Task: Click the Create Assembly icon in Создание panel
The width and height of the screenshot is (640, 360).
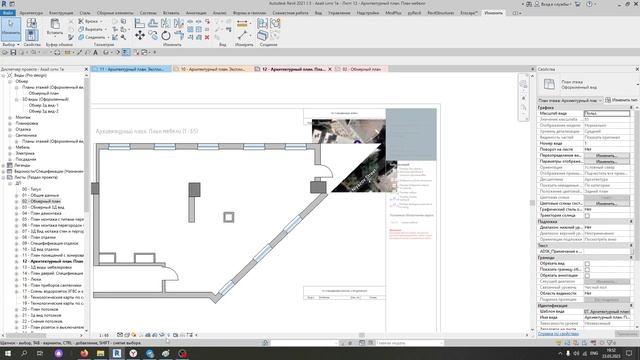Action: click(x=262, y=23)
